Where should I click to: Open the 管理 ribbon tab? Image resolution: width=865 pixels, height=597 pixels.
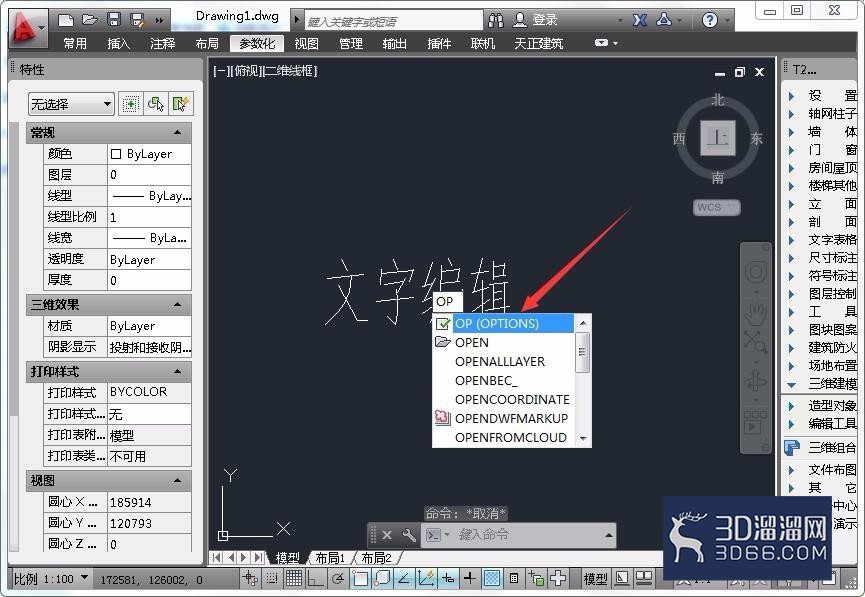(350, 44)
